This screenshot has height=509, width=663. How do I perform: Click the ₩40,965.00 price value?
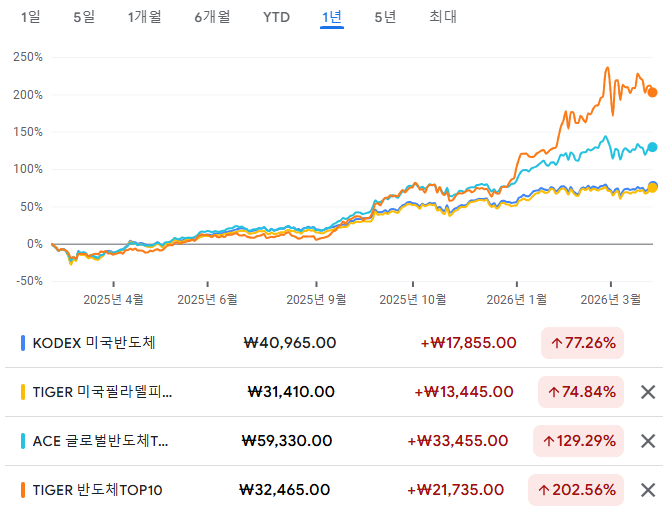pos(290,343)
